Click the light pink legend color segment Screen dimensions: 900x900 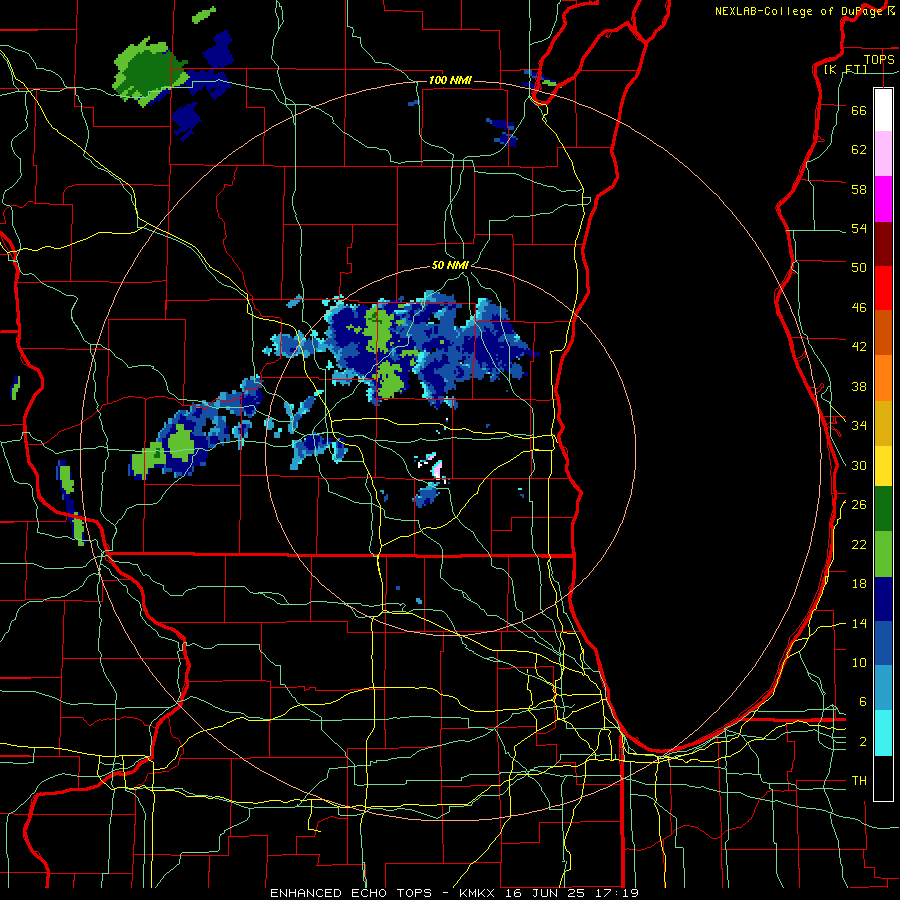click(883, 154)
